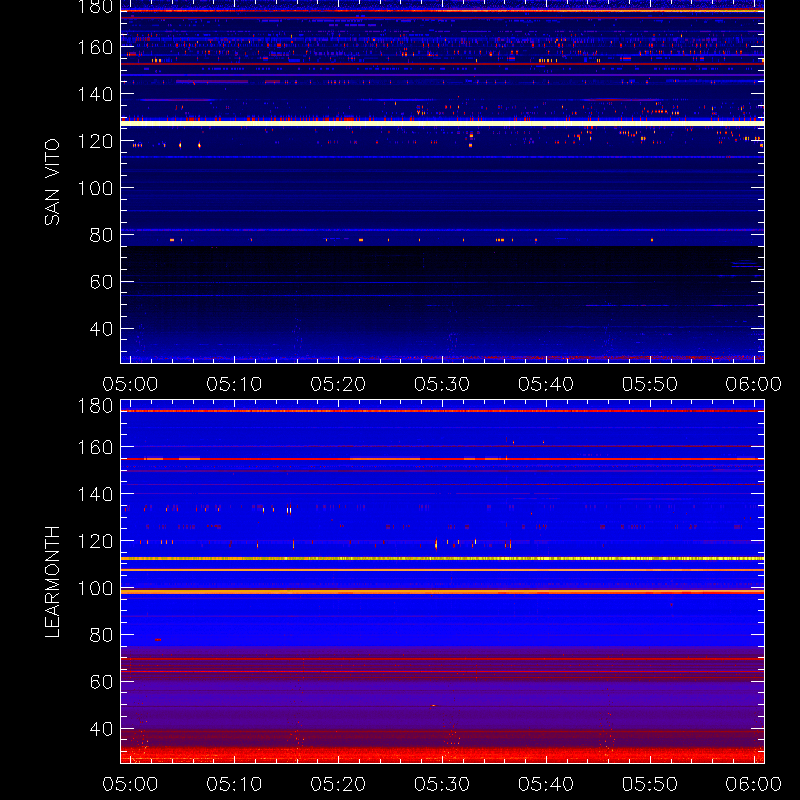The image size is (800, 800).
Task: Select 05:50 label under San Vito plot
Action: (x=649, y=384)
